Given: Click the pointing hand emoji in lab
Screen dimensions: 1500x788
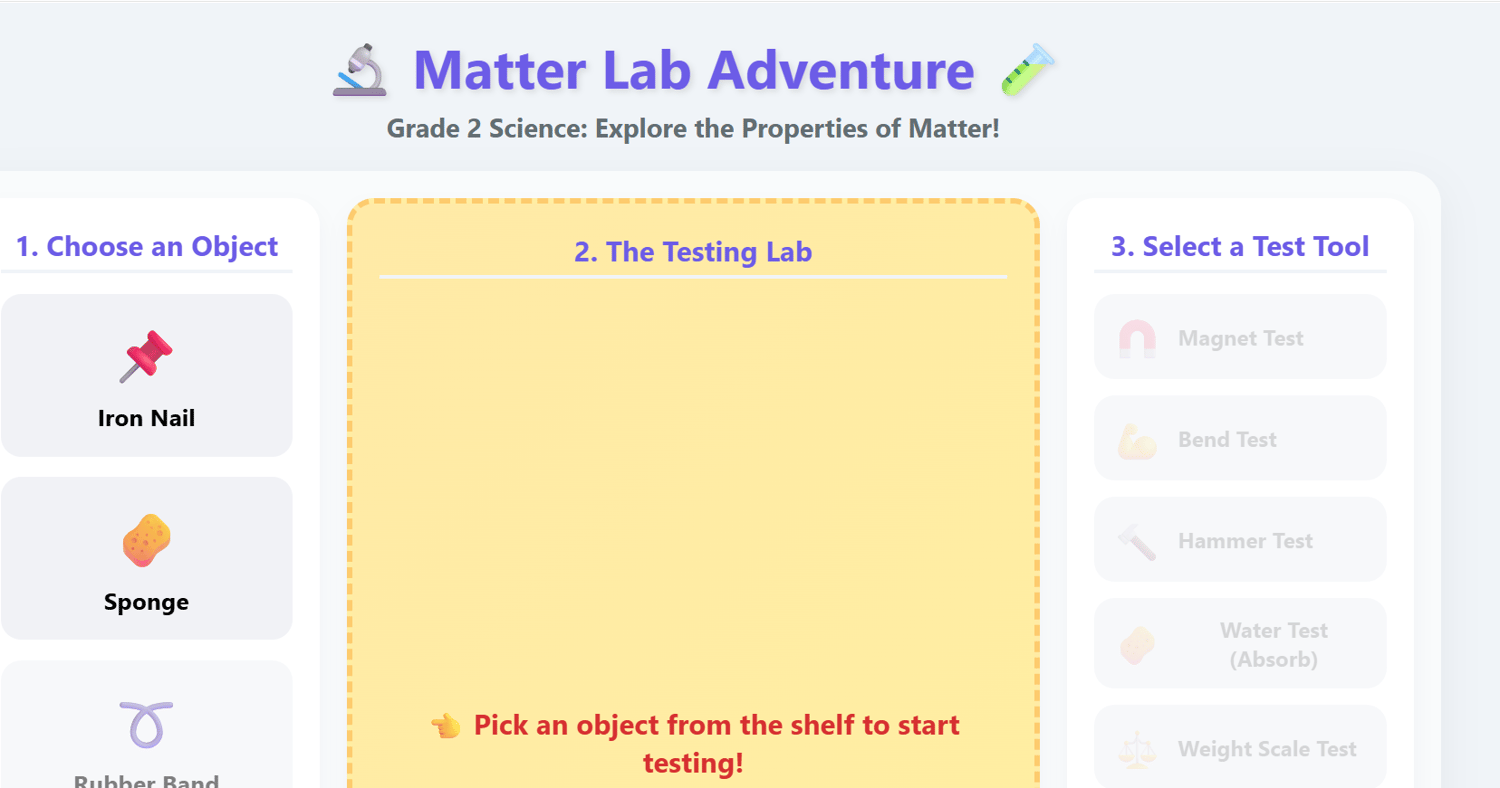Looking at the screenshot, I should (x=445, y=726).
